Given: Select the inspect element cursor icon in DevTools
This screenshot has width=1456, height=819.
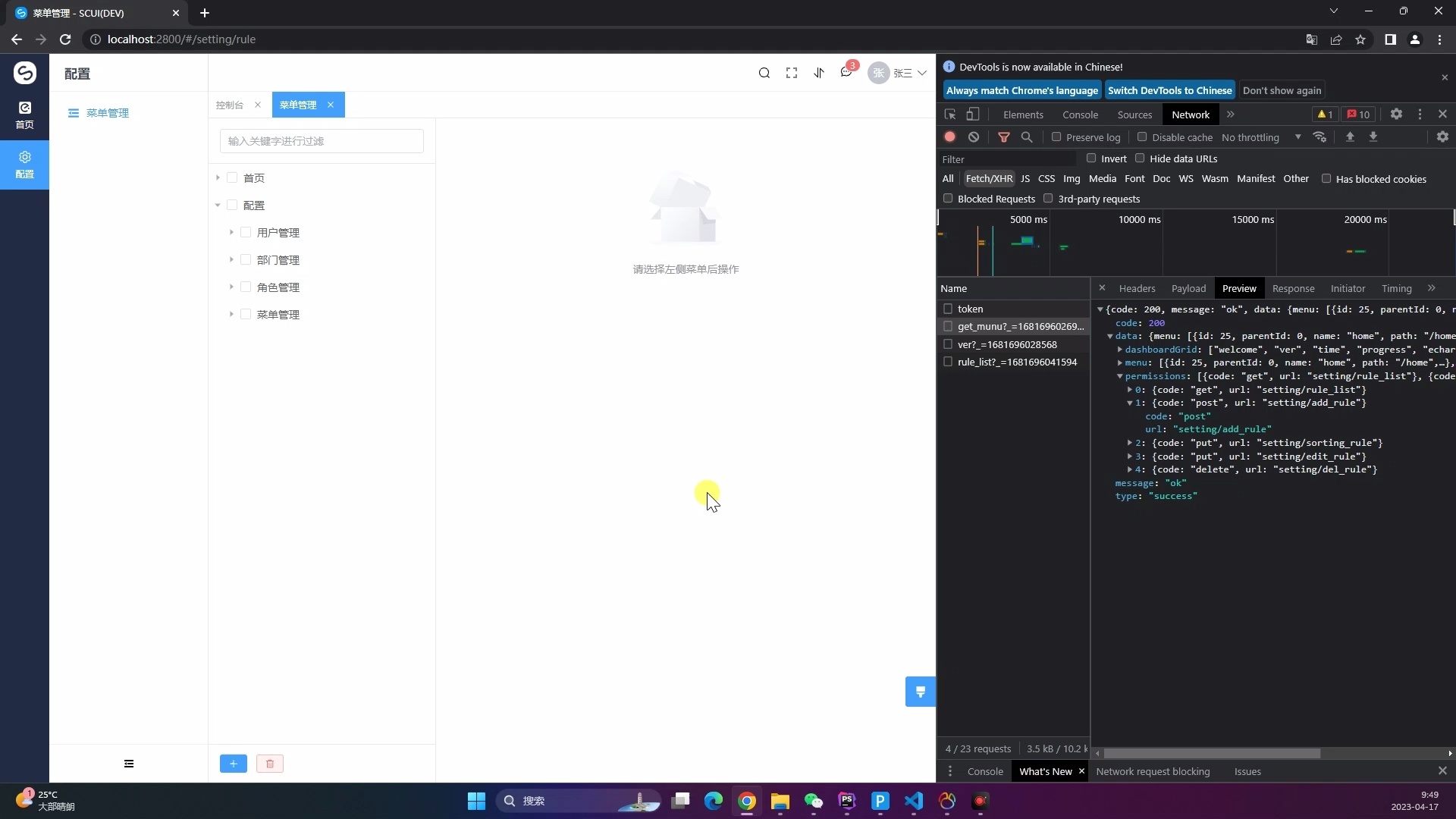Looking at the screenshot, I should (x=949, y=115).
